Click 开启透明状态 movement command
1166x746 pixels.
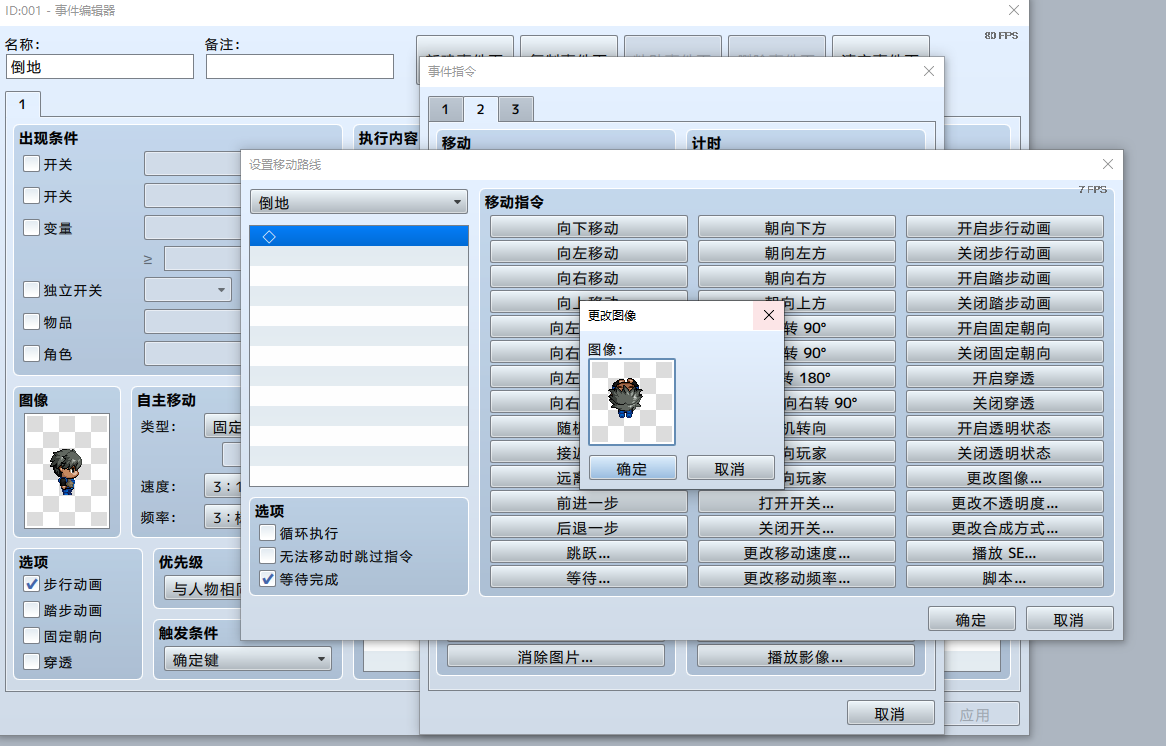pos(1004,428)
